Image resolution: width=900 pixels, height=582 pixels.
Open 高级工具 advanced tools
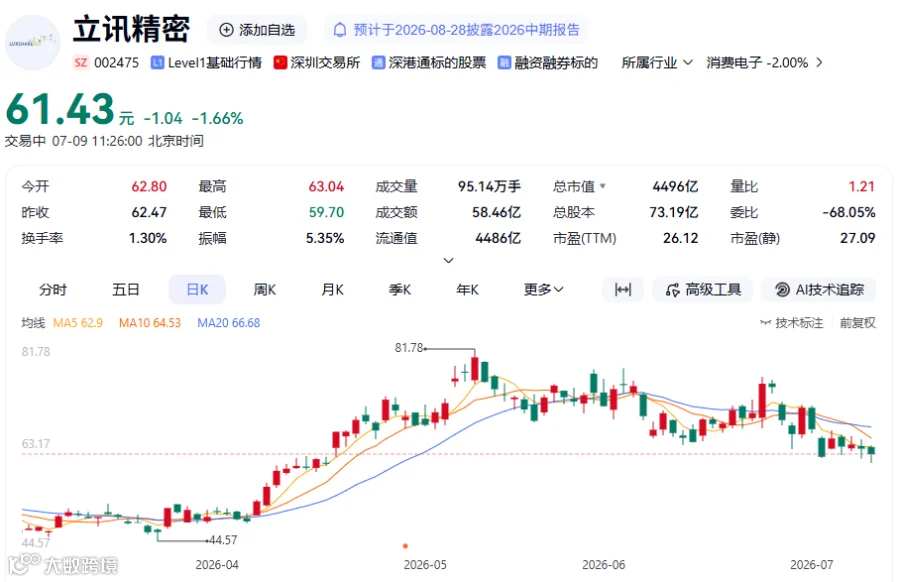(x=703, y=290)
